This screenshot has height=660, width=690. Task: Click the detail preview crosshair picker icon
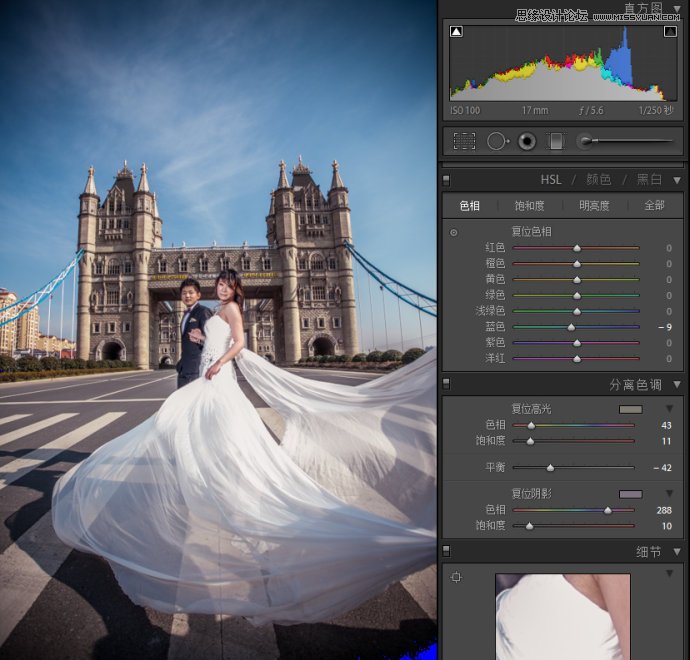click(x=456, y=577)
